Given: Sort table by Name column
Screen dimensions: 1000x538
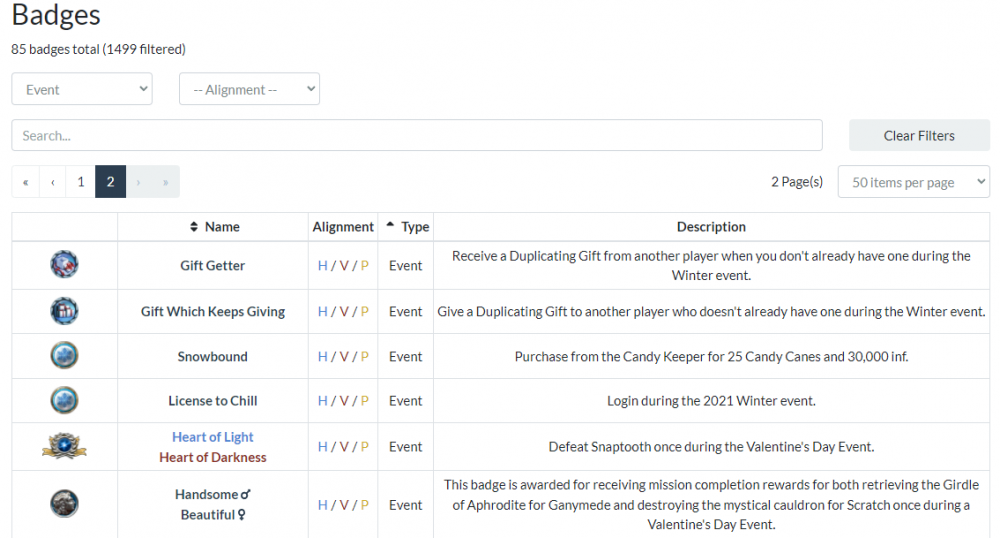Looking at the screenshot, I should pos(214,227).
